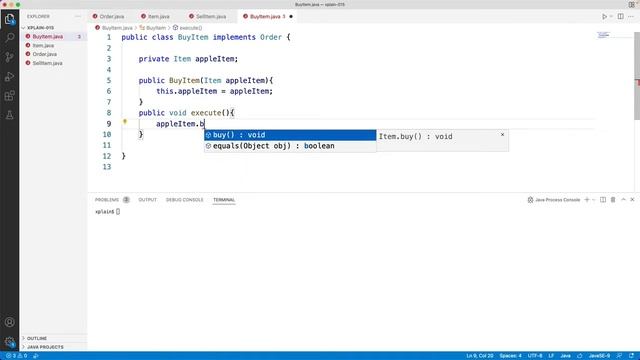640x360 pixels.
Task: Open the Testing flask view
Action: (9, 115)
